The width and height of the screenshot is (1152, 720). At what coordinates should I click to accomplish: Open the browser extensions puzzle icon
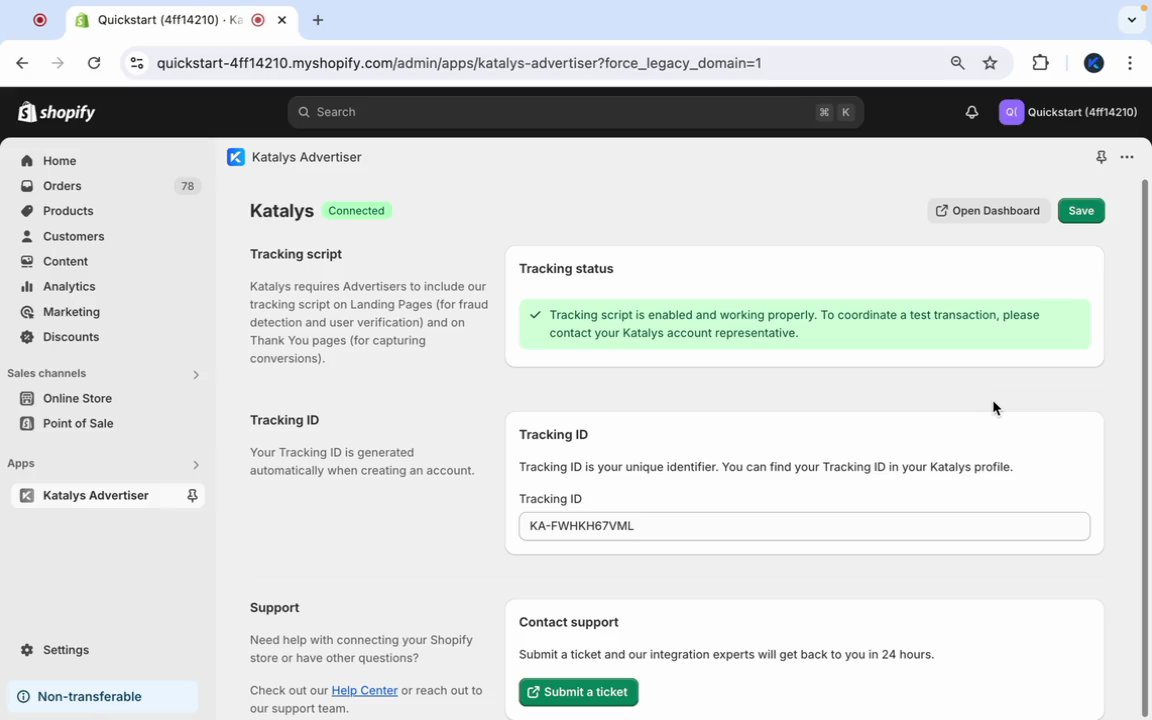coord(1040,63)
